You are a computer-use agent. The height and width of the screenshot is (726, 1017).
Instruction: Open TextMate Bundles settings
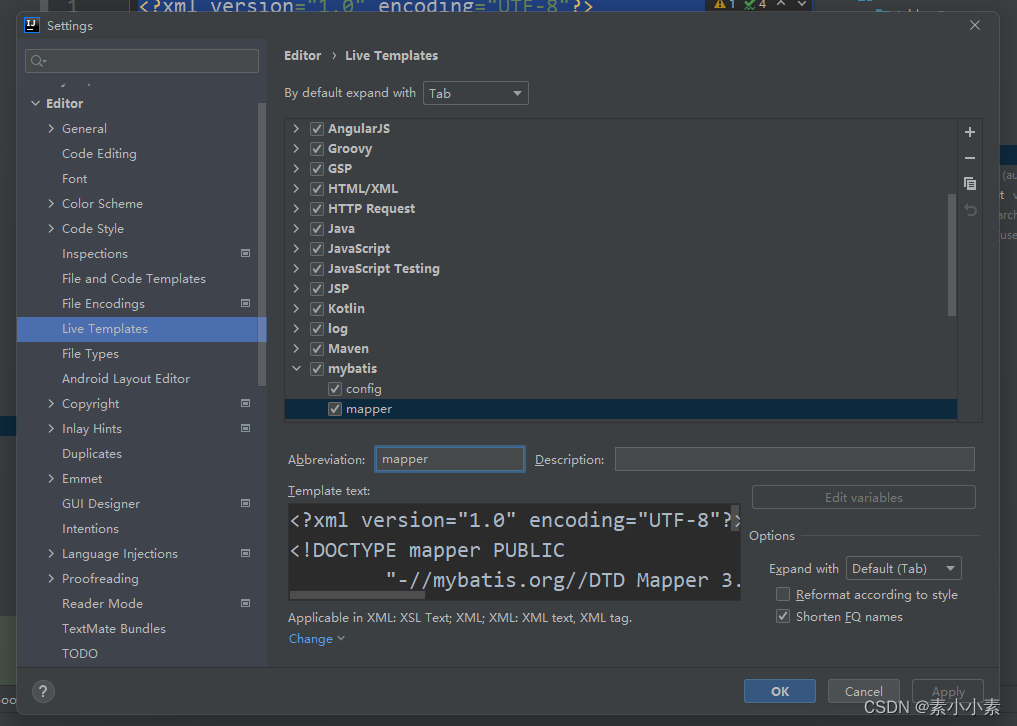tap(114, 628)
